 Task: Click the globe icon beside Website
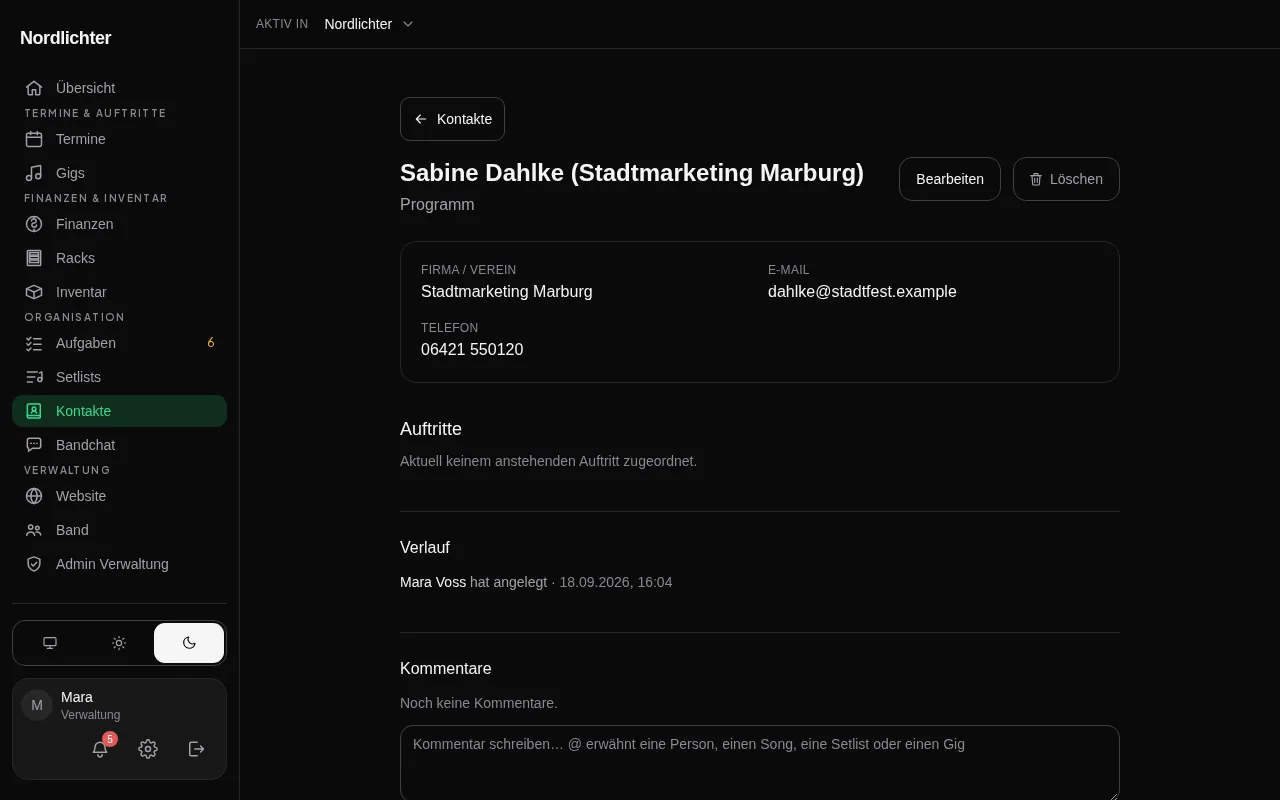(34, 496)
